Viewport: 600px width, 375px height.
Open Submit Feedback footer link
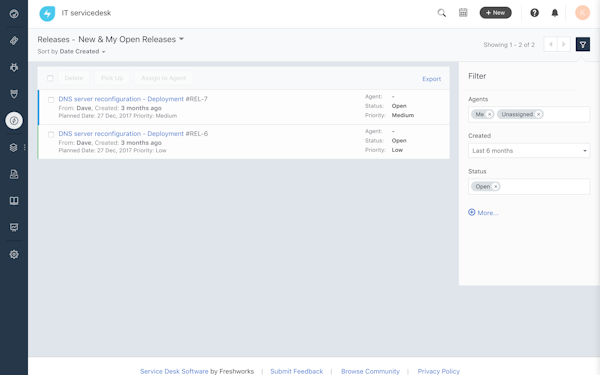(297, 371)
